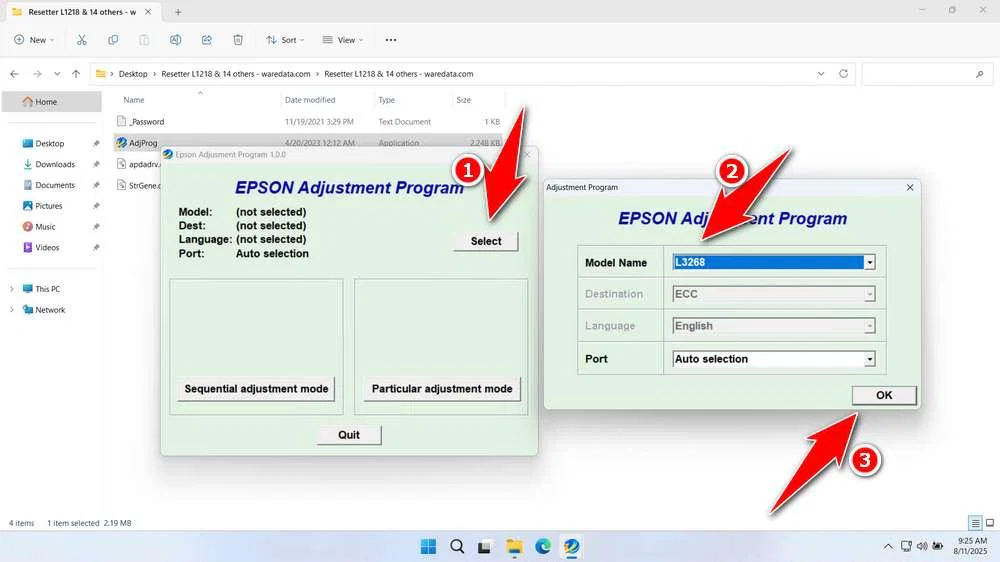Open the See more ellipsis menu
This screenshot has width=1000, height=562.
click(391, 40)
